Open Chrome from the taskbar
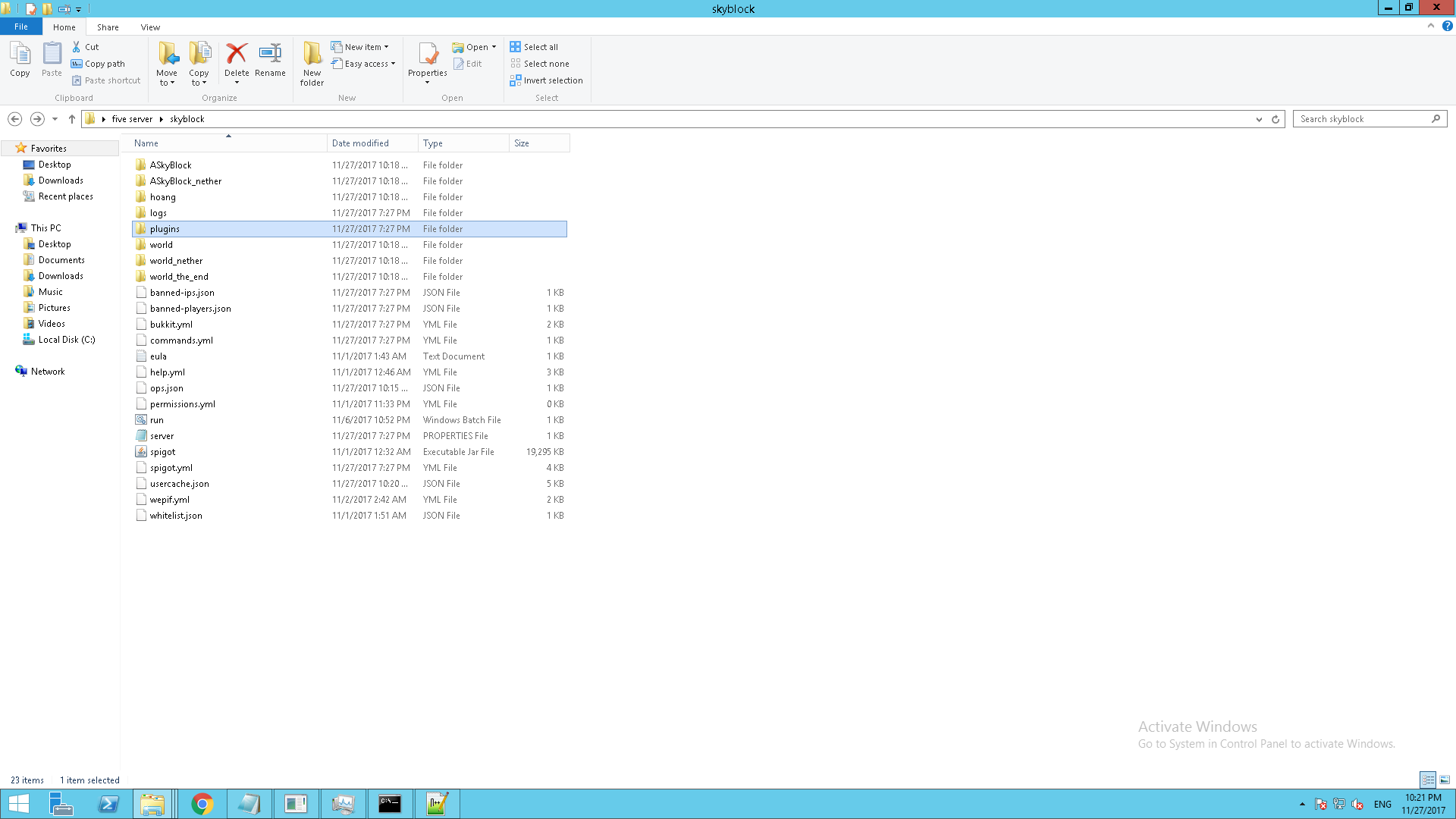The width and height of the screenshot is (1456, 819). (x=202, y=804)
